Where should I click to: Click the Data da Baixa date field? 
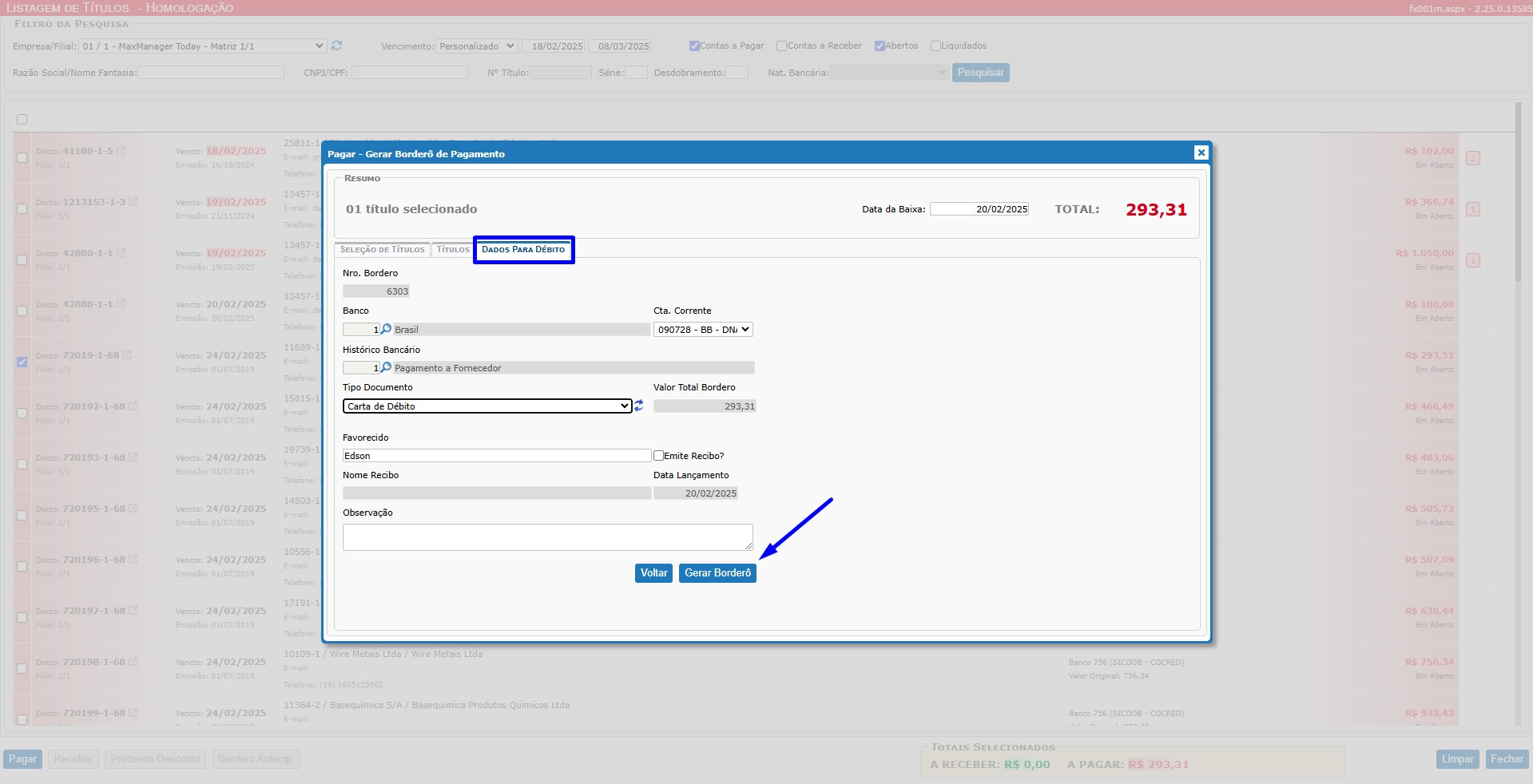click(x=979, y=209)
